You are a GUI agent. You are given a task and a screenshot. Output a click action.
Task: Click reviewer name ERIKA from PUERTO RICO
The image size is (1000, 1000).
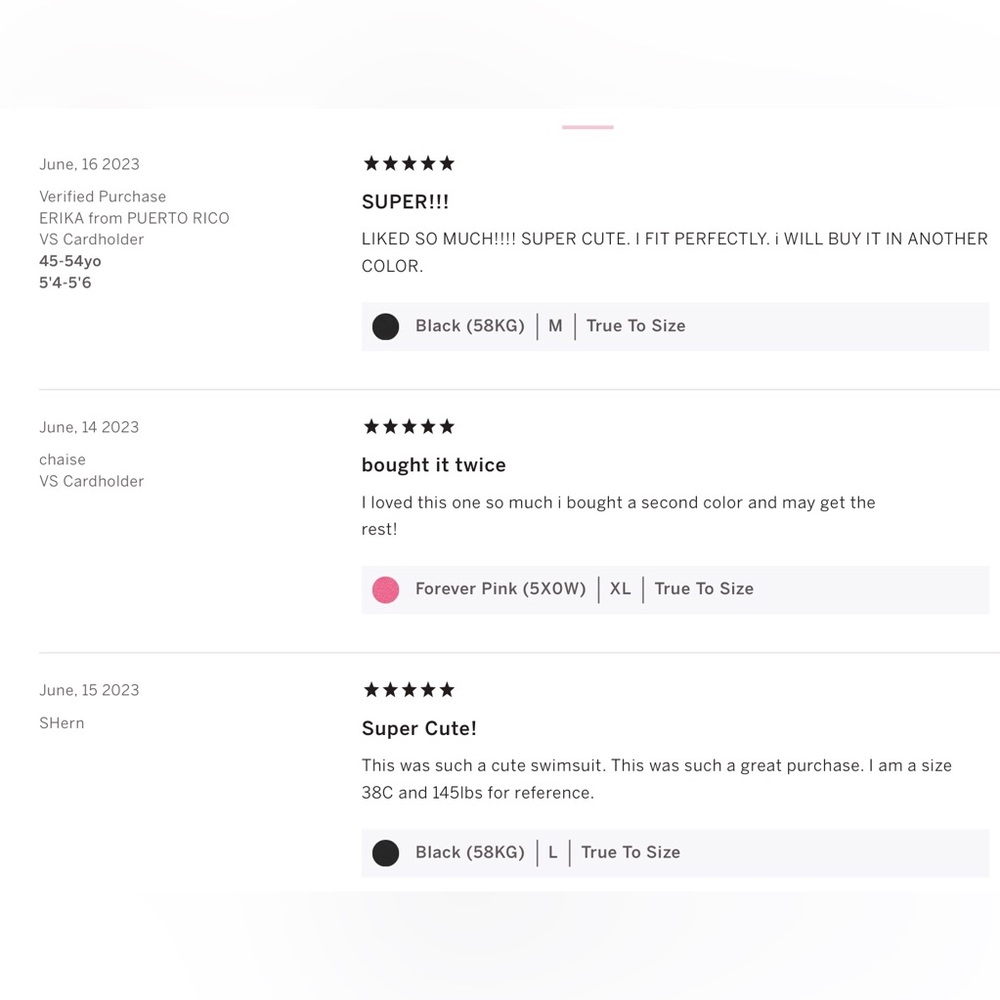click(134, 218)
